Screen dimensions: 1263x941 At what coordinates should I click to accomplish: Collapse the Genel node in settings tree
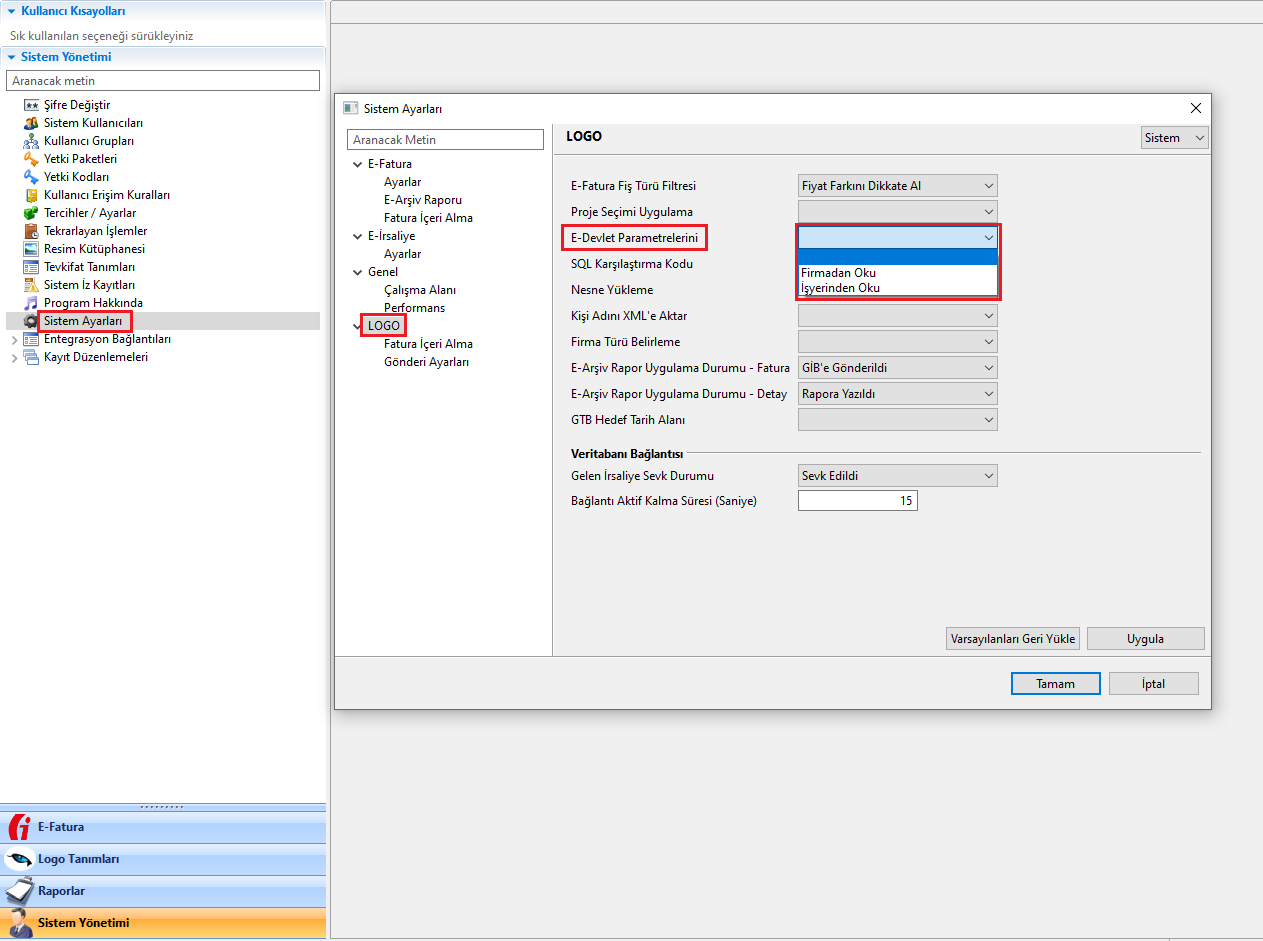pos(358,272)
